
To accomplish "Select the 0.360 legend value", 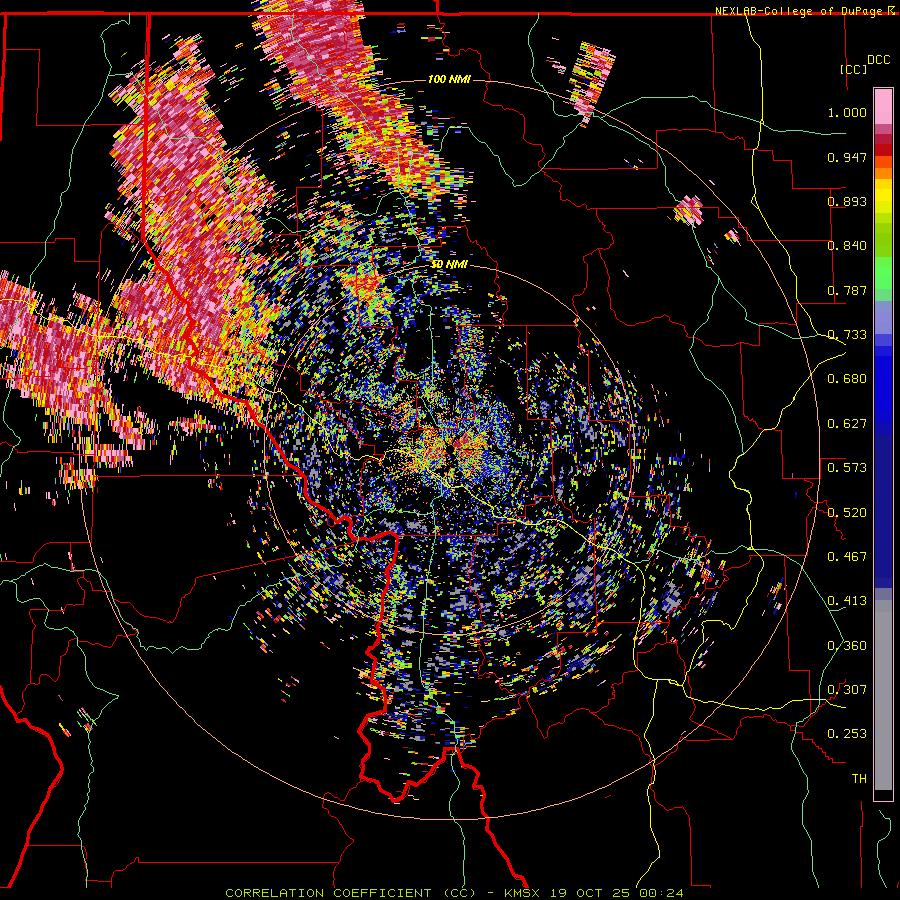I will pos(847,646).
